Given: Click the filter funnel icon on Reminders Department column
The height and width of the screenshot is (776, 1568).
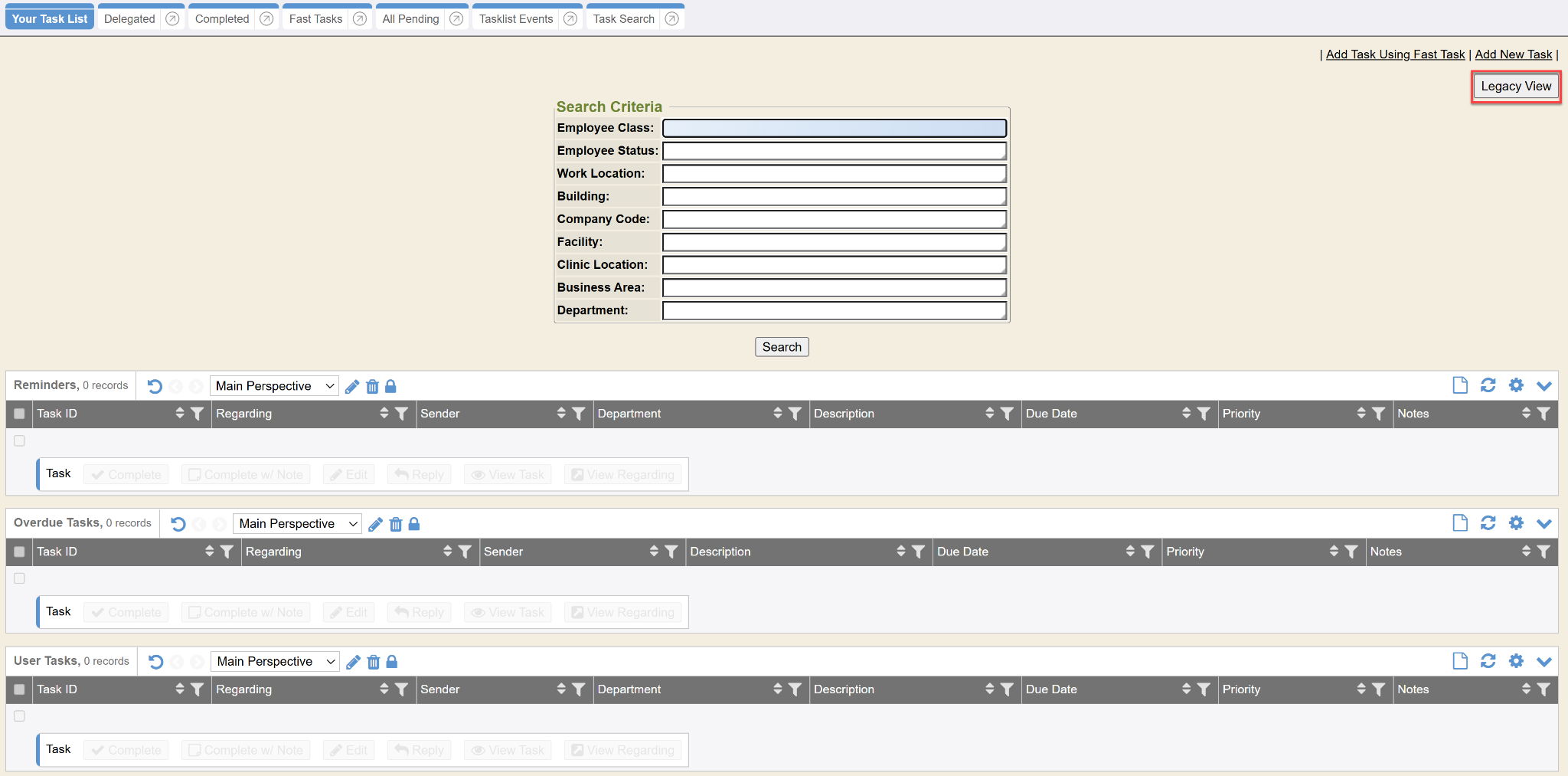Looking at the screenshot, I should [x=795, y=414].
